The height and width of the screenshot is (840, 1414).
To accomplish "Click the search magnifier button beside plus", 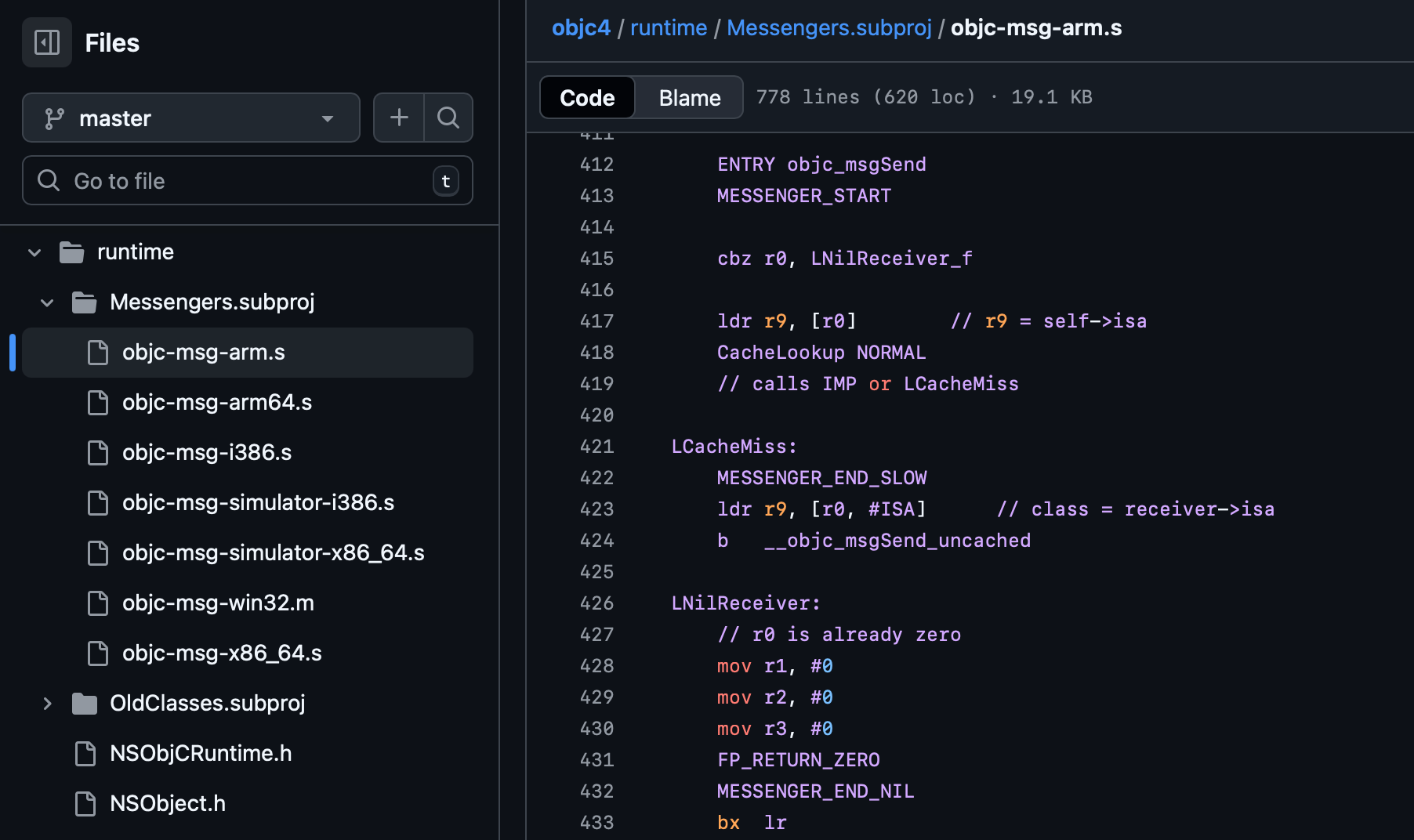I will pos(448,118).
